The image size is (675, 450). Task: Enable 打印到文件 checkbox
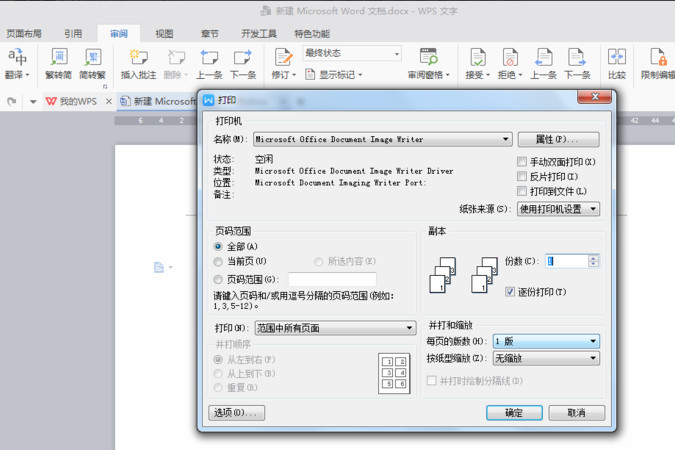pos(522,191)
